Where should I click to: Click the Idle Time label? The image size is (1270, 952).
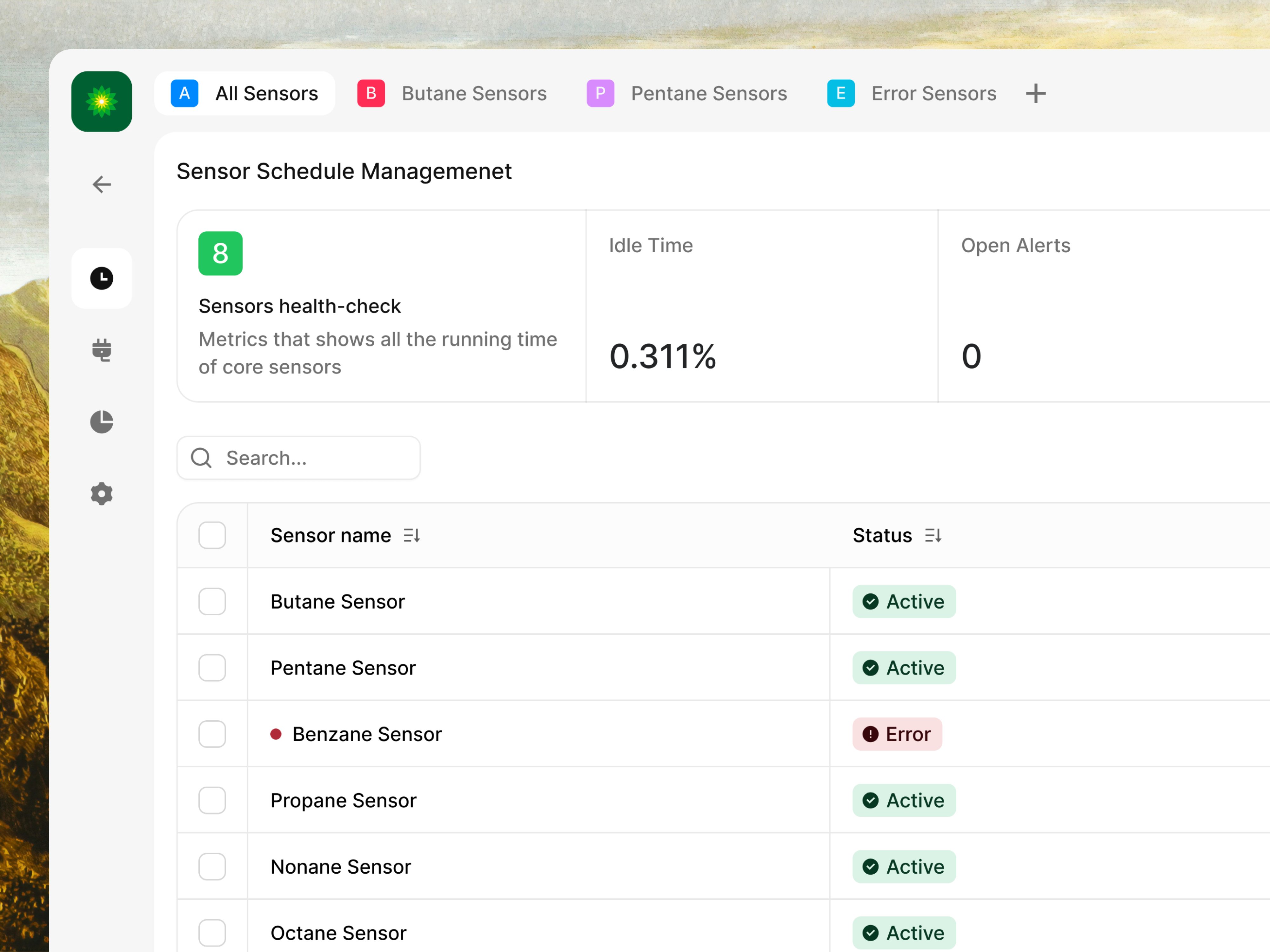[x=651, y=245]
